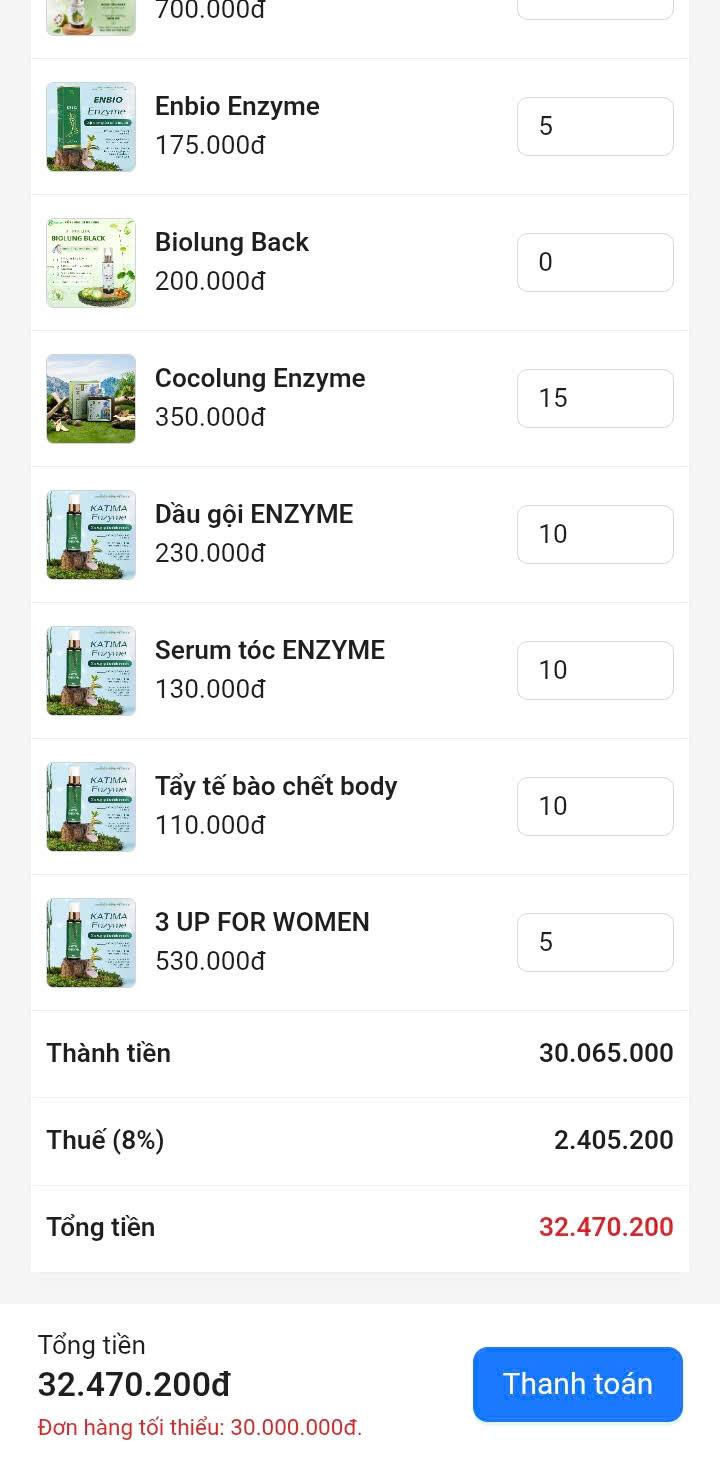
Task: Select the Dầu gội ENZYME thumbnail
Action: point(91,535)
